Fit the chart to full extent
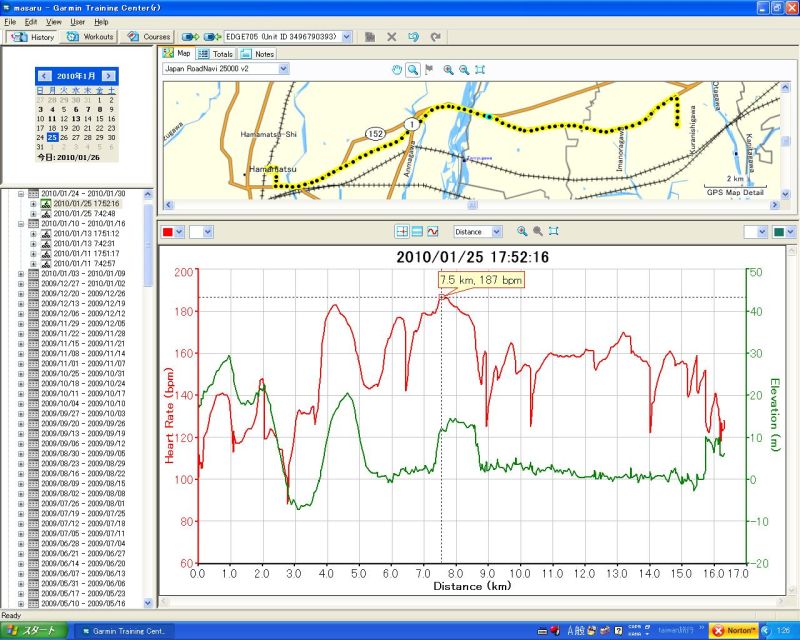 554,231
